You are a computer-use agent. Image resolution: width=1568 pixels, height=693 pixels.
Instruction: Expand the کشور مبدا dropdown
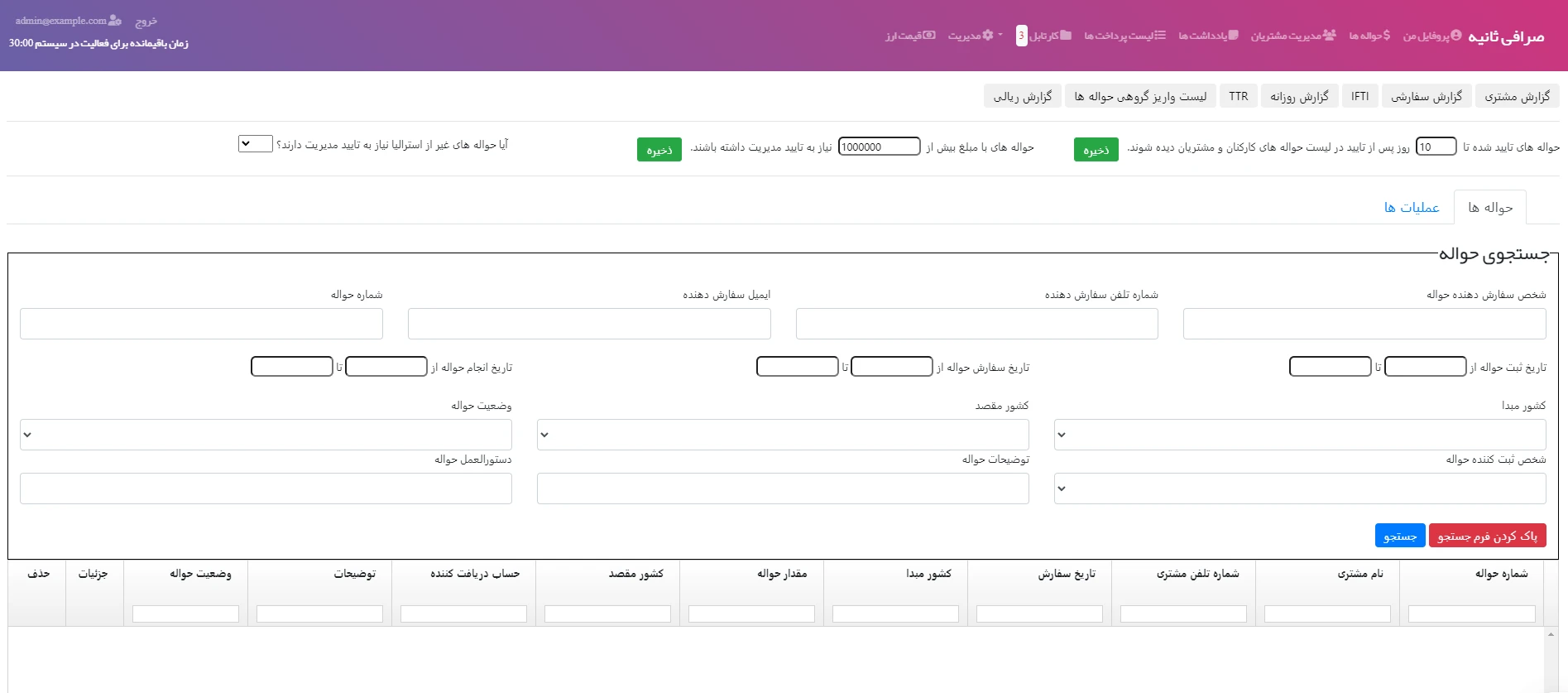tap(1299, 435)
